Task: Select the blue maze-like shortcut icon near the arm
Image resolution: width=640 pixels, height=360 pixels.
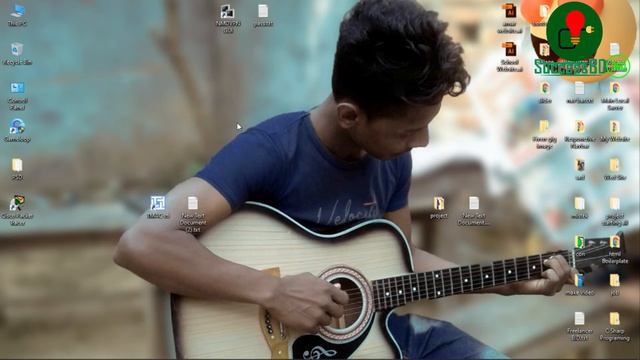Action: tap(158, 207)
